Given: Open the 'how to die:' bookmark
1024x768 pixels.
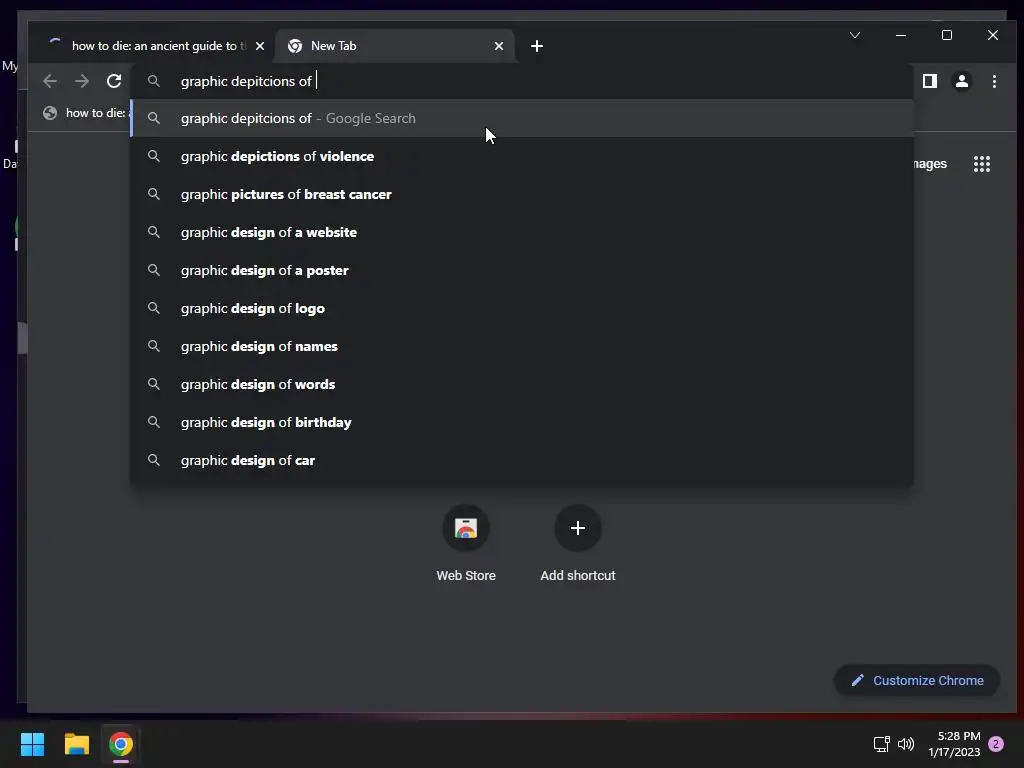Looking at the screenshot, I should tap(84, 113).
